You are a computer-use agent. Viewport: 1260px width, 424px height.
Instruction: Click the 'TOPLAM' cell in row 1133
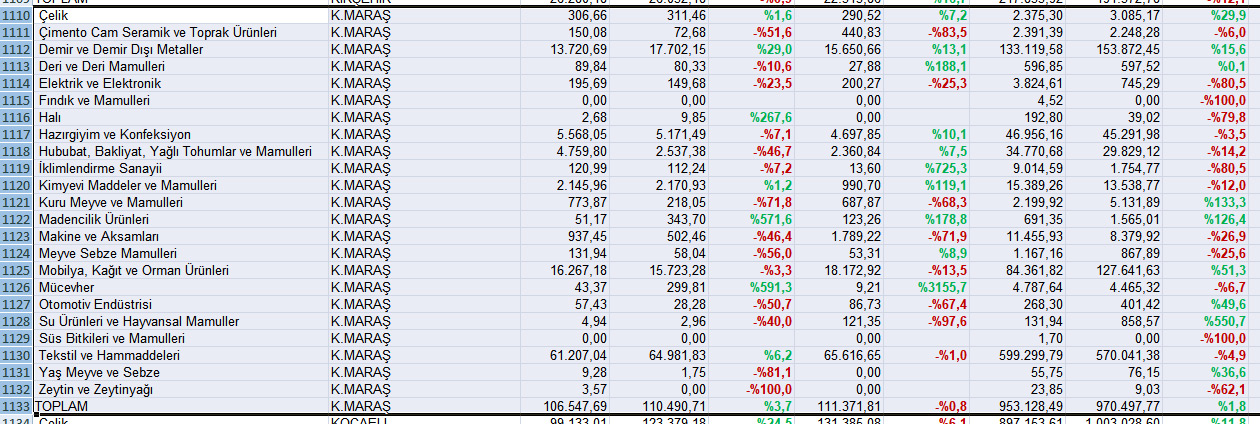(x=181, y=407)
